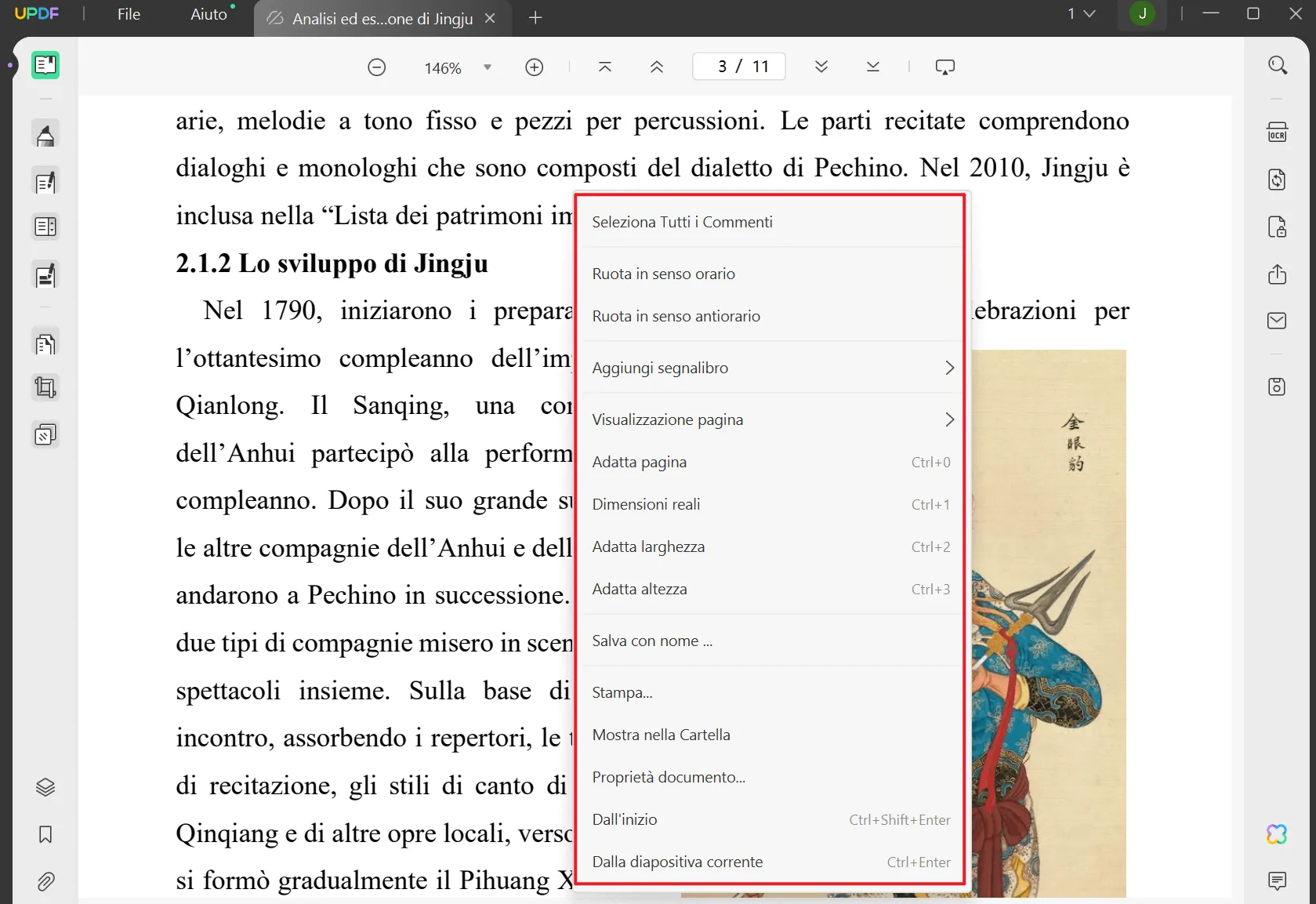This screenshot has height=904, width=1316.
Task: Click the page number field showing 3
Action: coord(738,66)
